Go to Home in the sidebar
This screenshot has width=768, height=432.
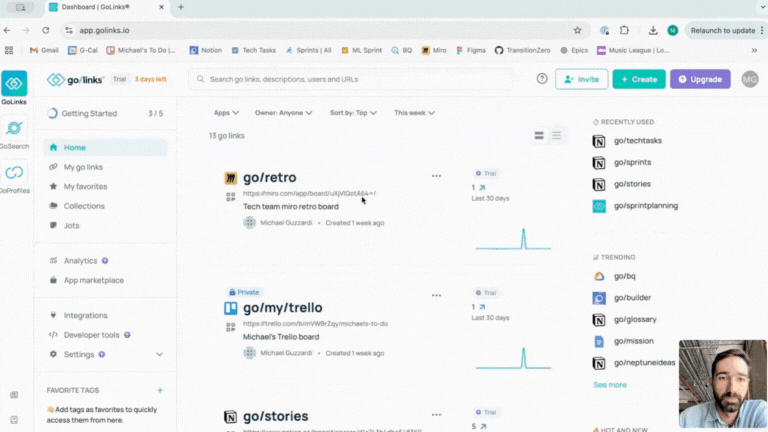point(106,147)
